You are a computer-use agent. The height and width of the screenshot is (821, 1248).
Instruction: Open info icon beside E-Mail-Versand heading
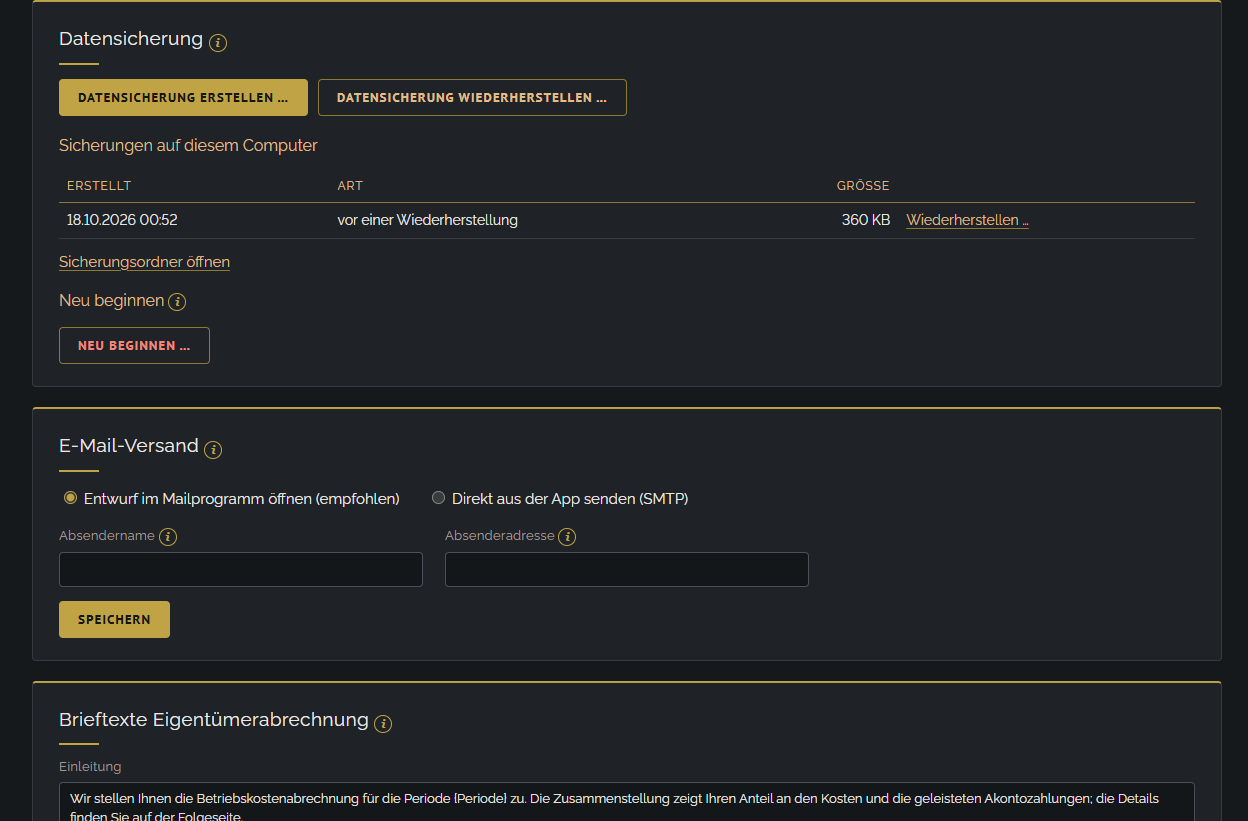[x=213, y=449]
